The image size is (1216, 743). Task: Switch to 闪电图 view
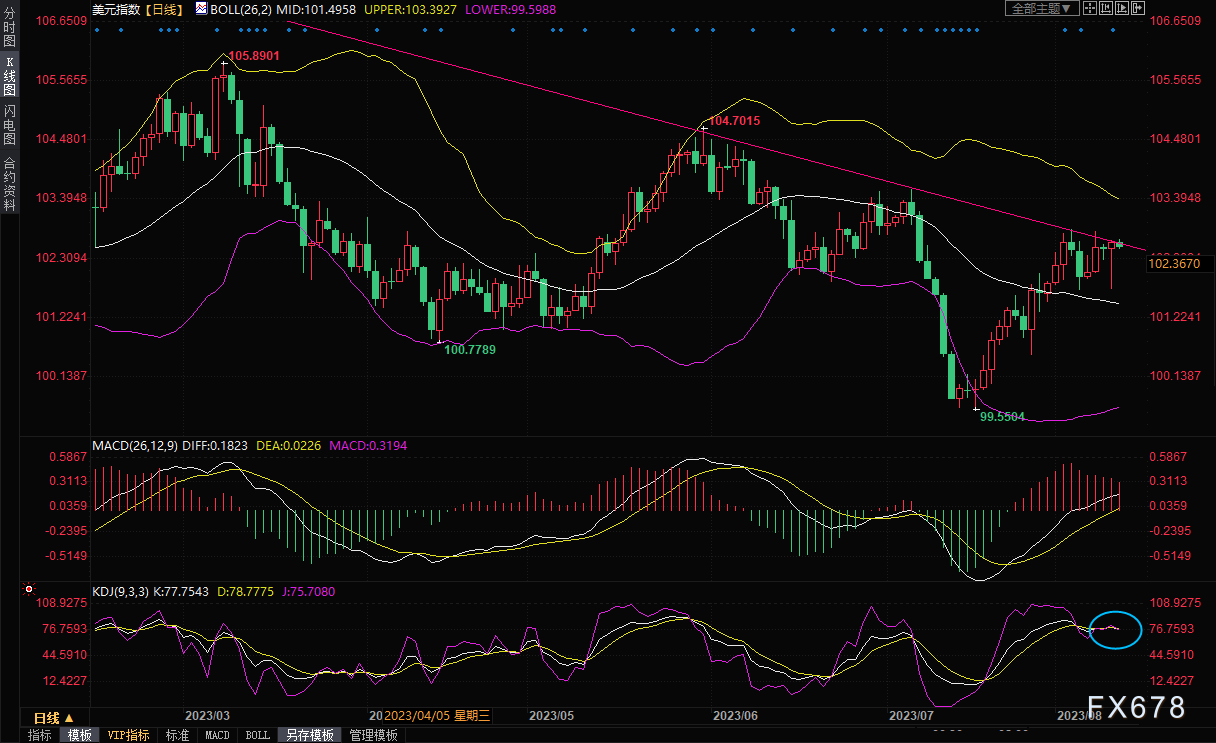(x=9, y=123)
